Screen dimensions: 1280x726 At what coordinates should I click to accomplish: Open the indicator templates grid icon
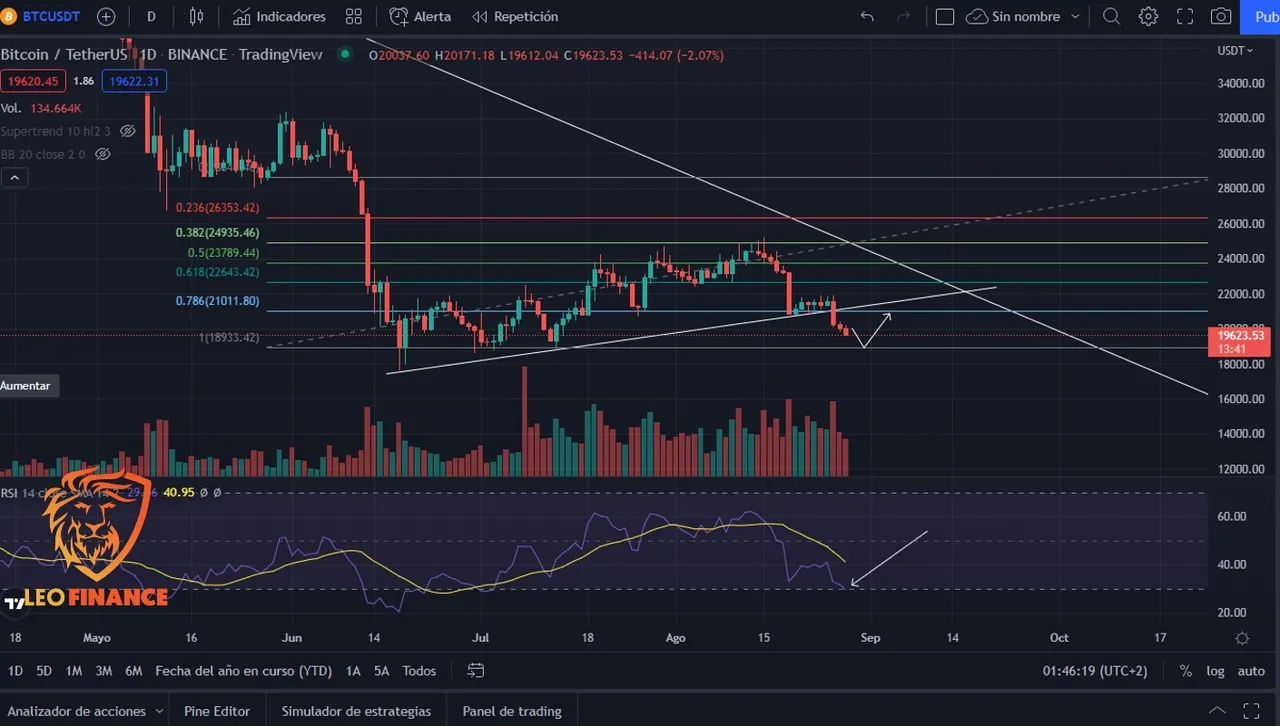tap(353, 17)
